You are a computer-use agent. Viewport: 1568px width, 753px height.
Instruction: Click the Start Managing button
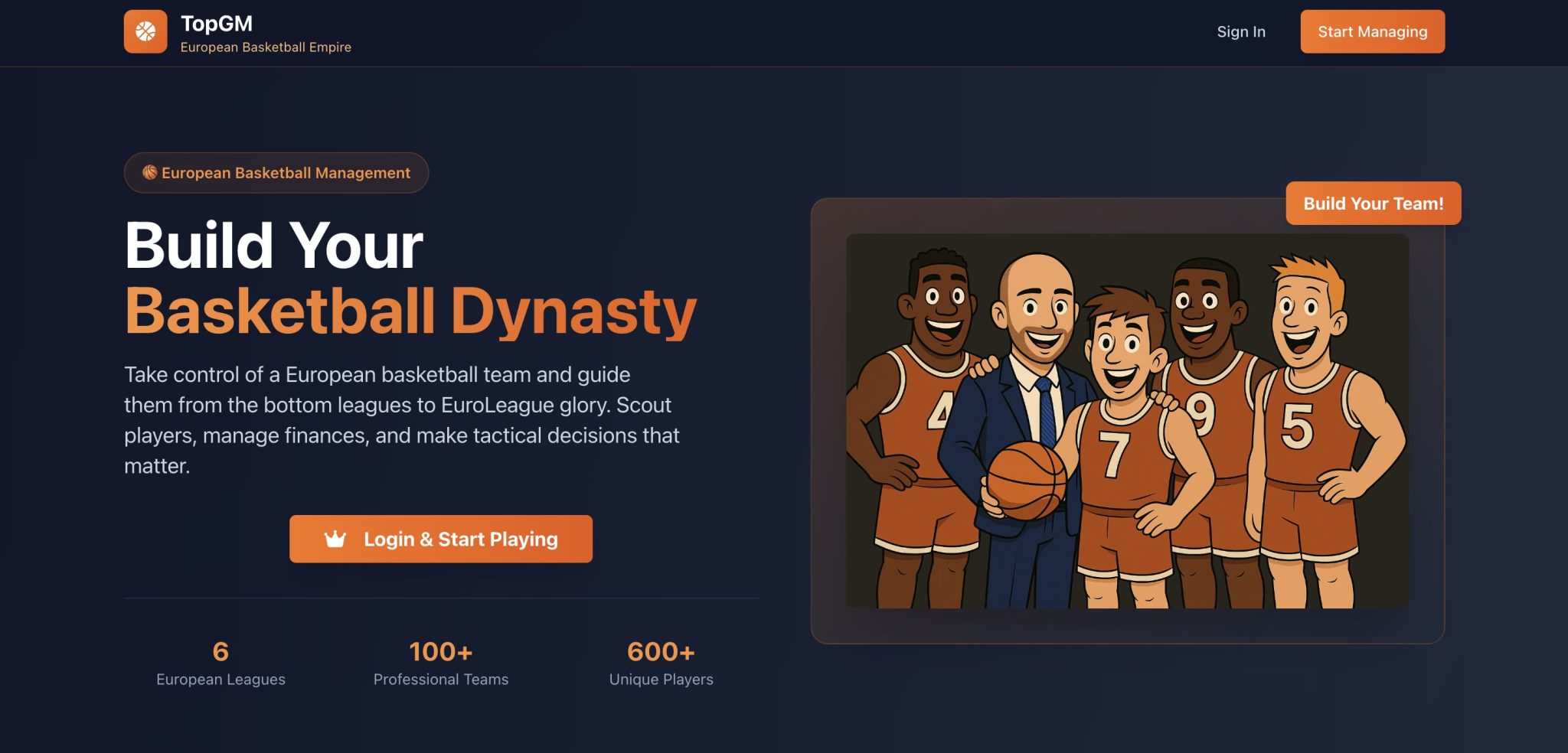[x=1373, y=31]
